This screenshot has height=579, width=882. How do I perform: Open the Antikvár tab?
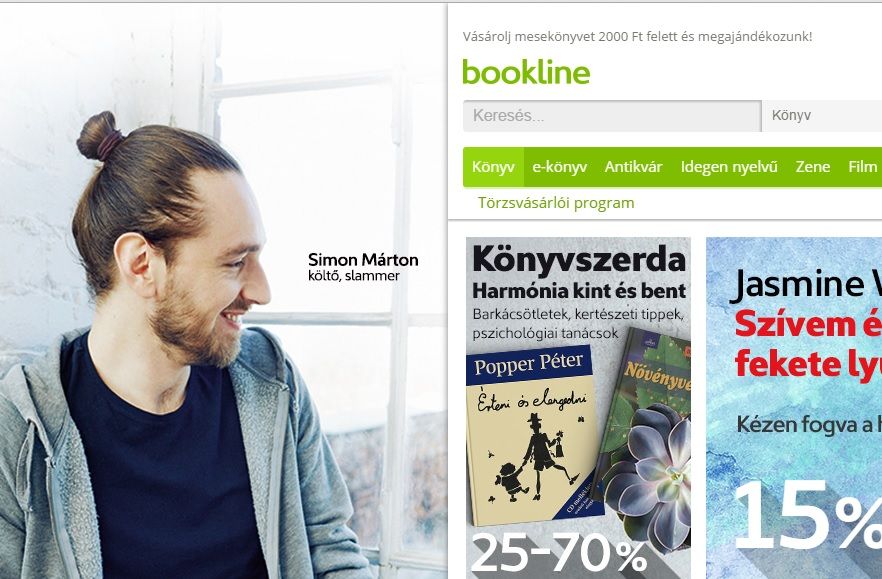(633, 167)
